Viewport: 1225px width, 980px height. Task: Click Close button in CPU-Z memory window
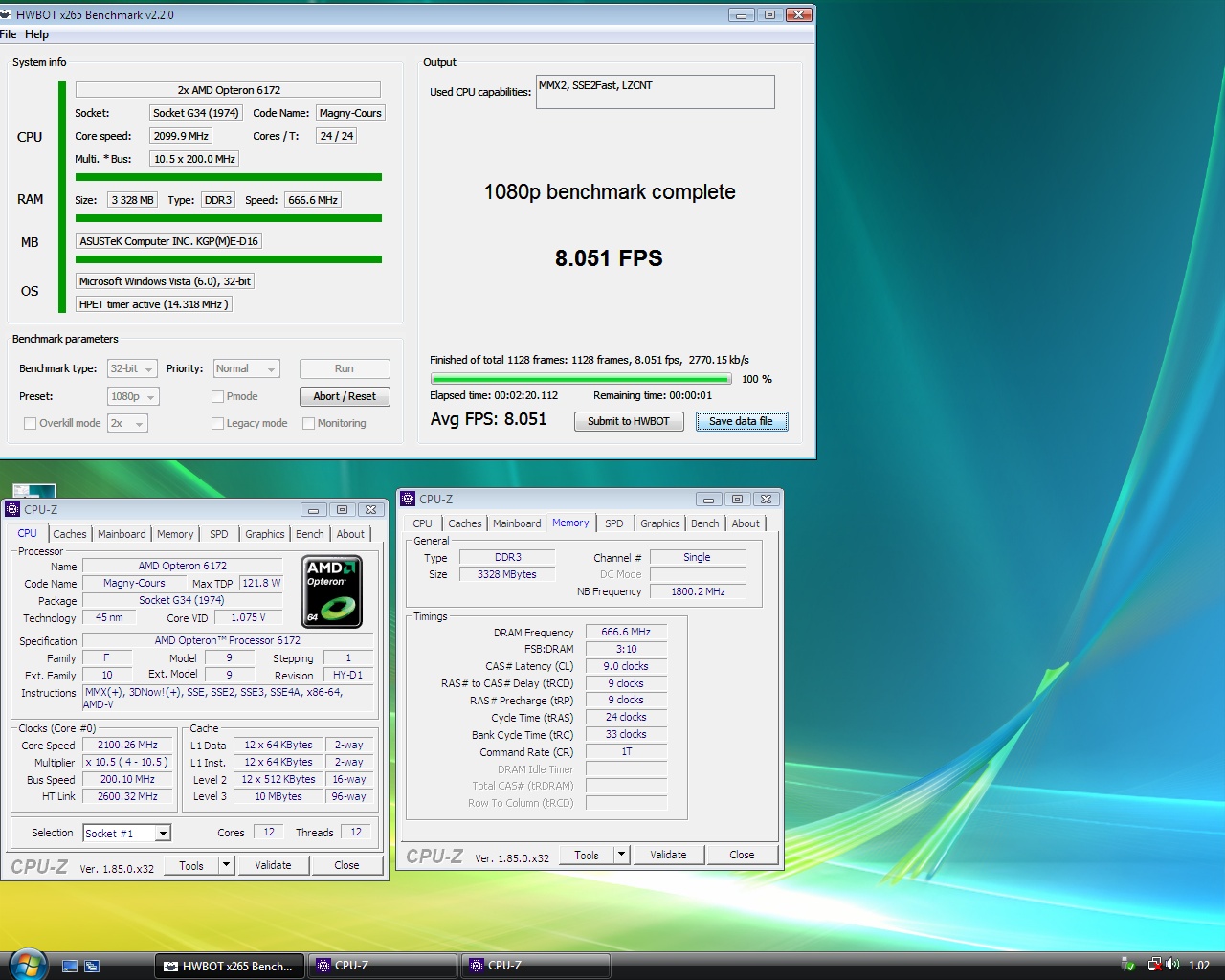[742, 855]
